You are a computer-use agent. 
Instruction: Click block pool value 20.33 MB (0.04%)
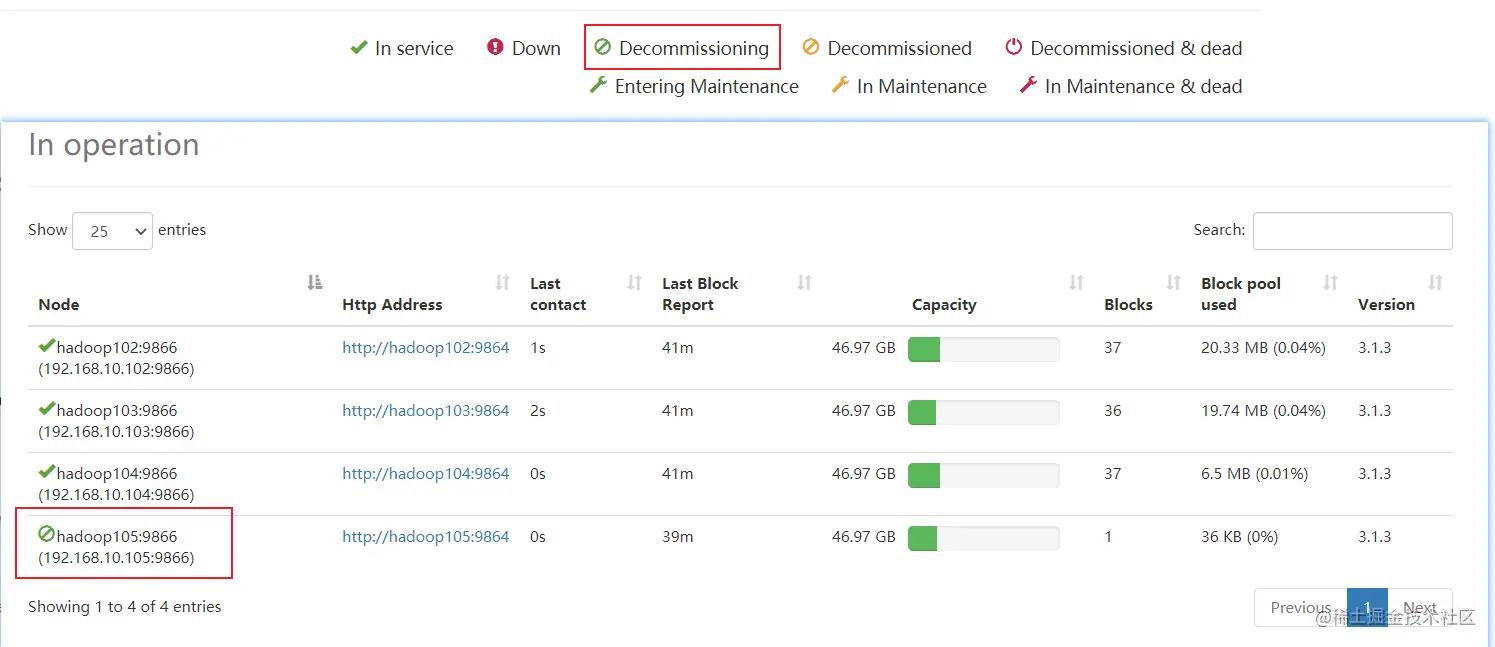click(x=1263, y=348)
